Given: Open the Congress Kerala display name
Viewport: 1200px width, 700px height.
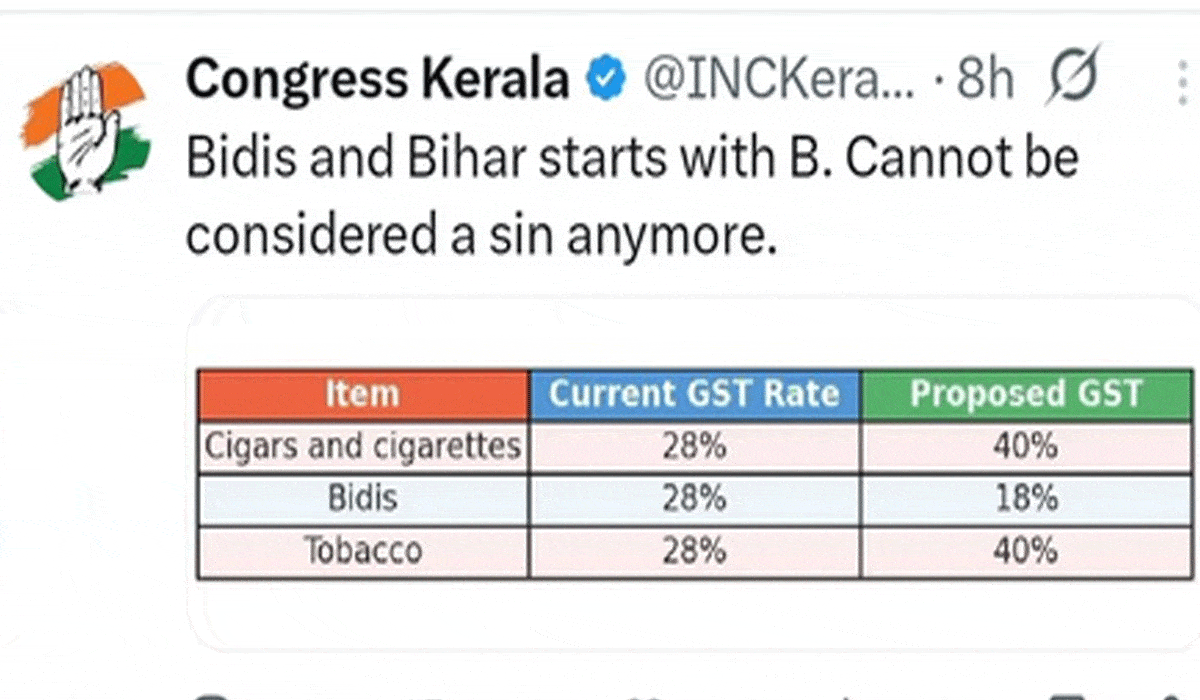Looking at the screenshot, I should point(377,80).
